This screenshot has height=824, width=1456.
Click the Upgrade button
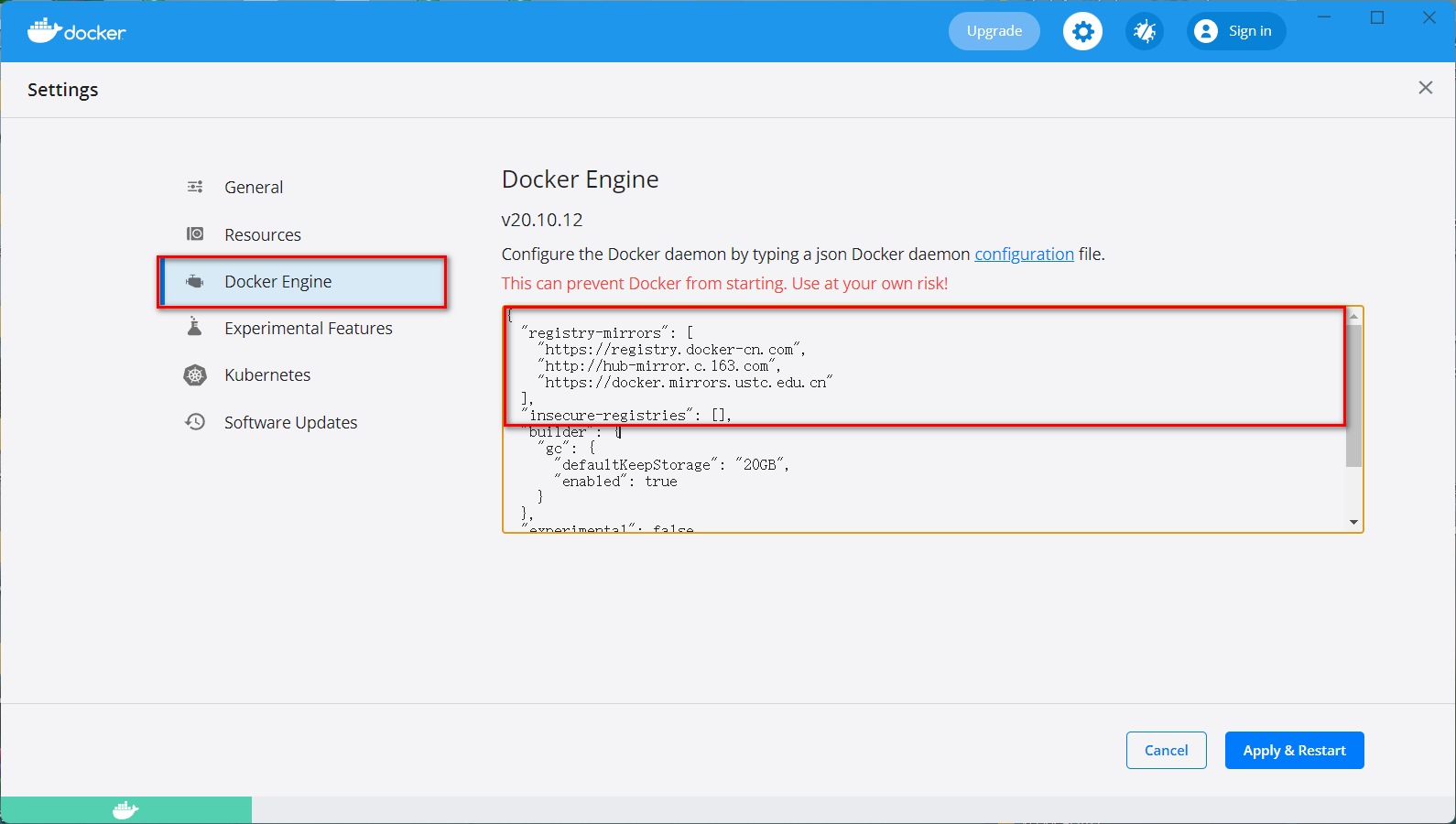click(994, 31)
